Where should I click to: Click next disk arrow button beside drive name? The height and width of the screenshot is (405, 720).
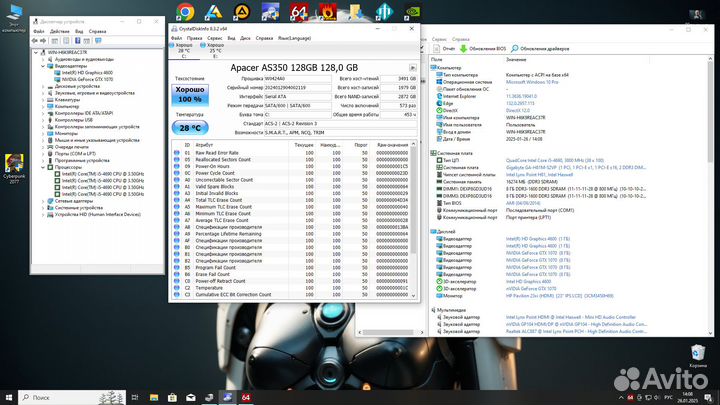(x=413, y=68)
